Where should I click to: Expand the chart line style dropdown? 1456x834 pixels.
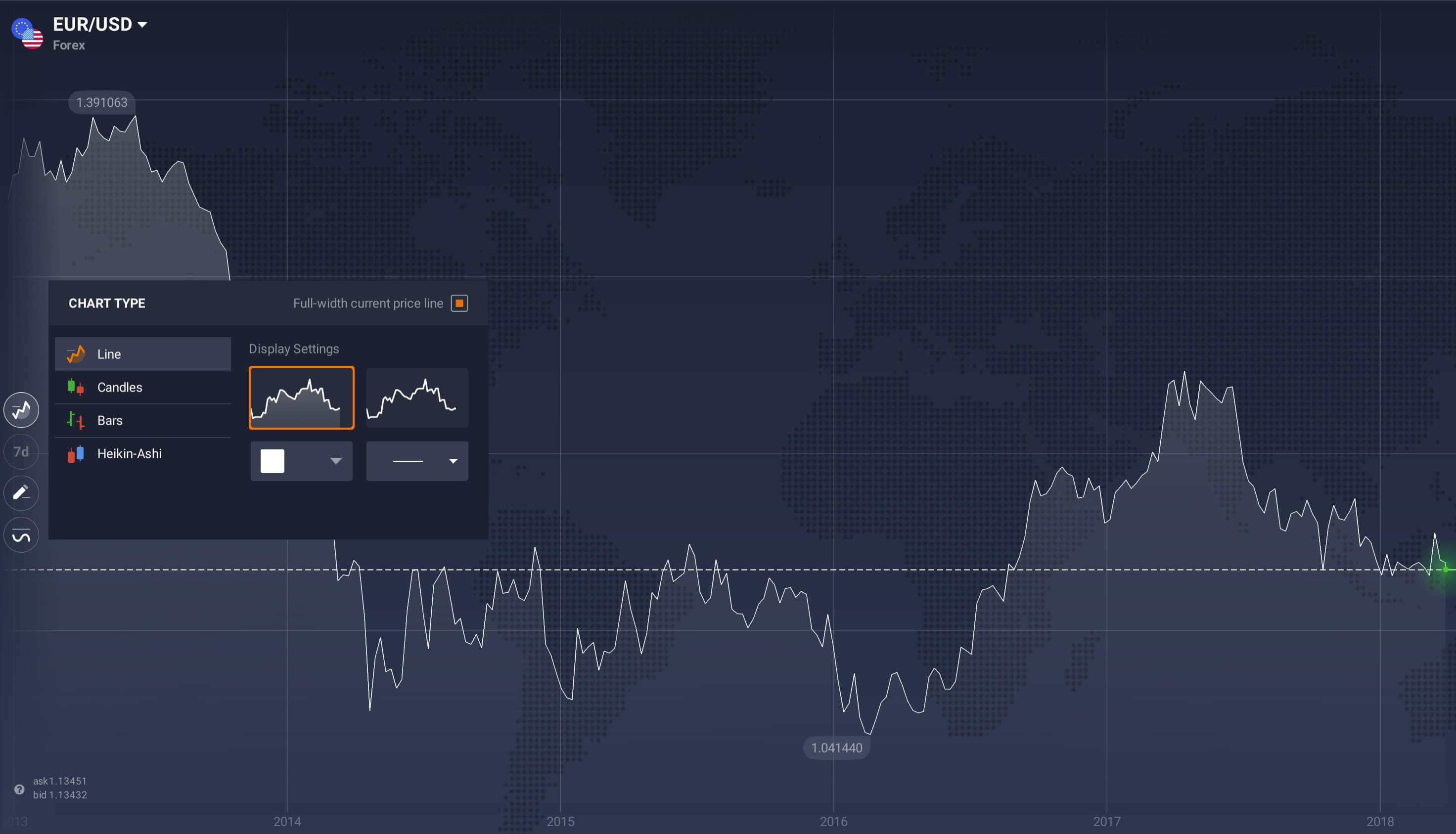pyautogui.click(x=416, y=461)
